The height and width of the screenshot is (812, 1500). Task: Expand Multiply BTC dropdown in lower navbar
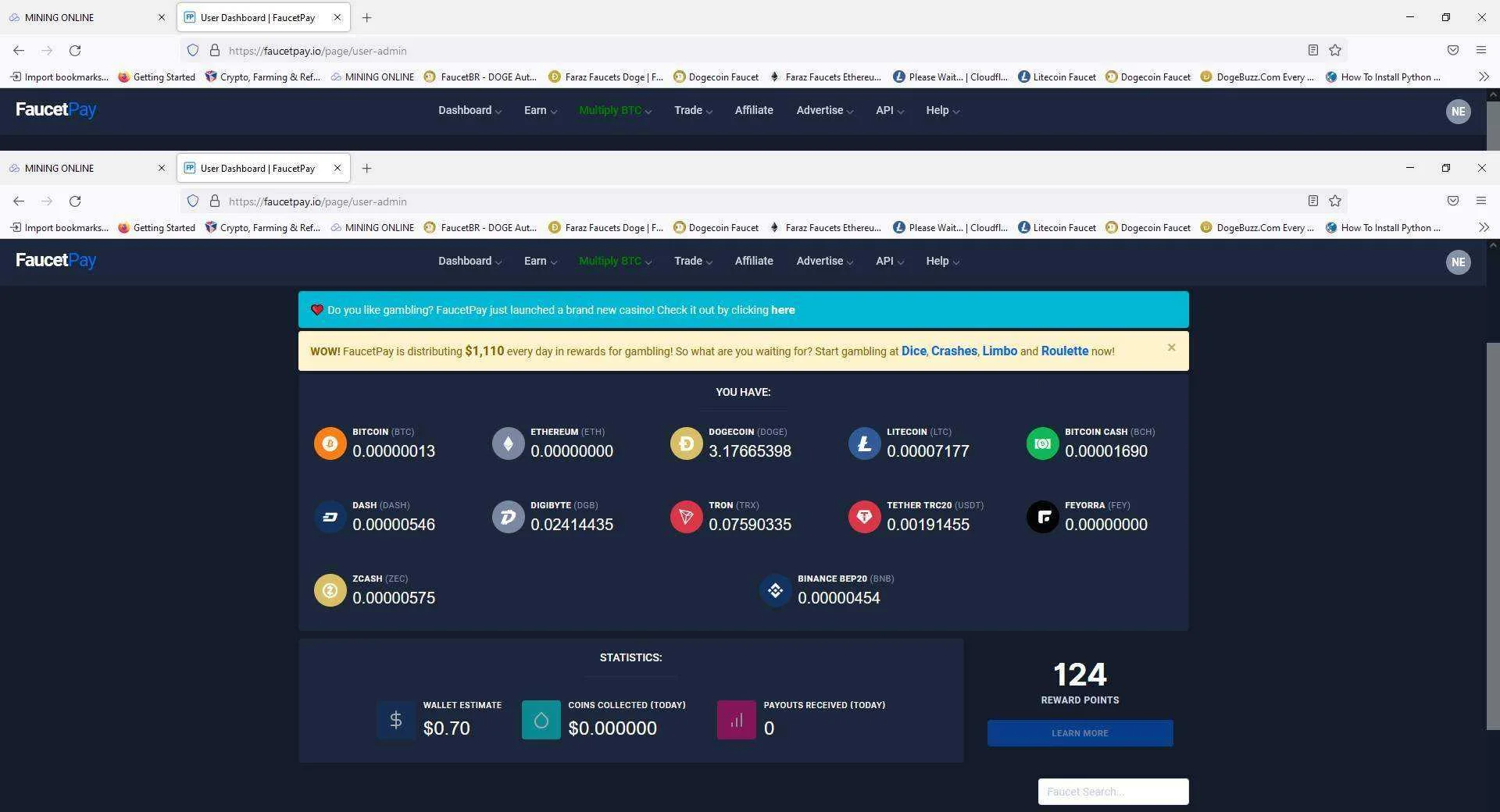(615, 262)
